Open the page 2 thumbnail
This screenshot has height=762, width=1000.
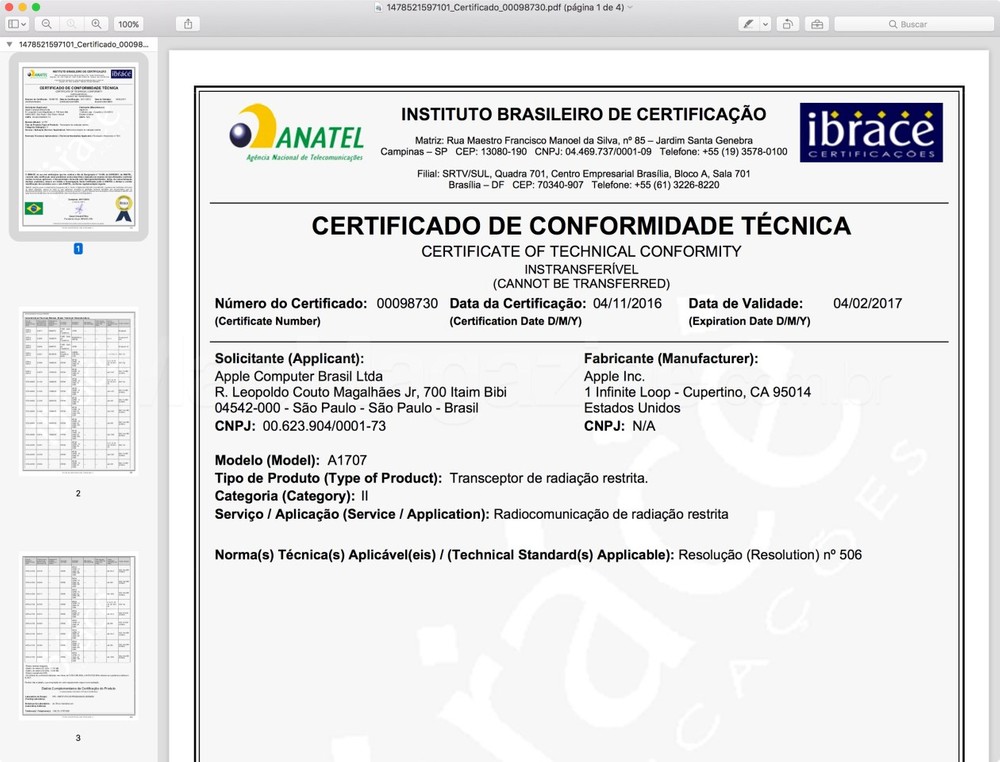coord(78,391)
